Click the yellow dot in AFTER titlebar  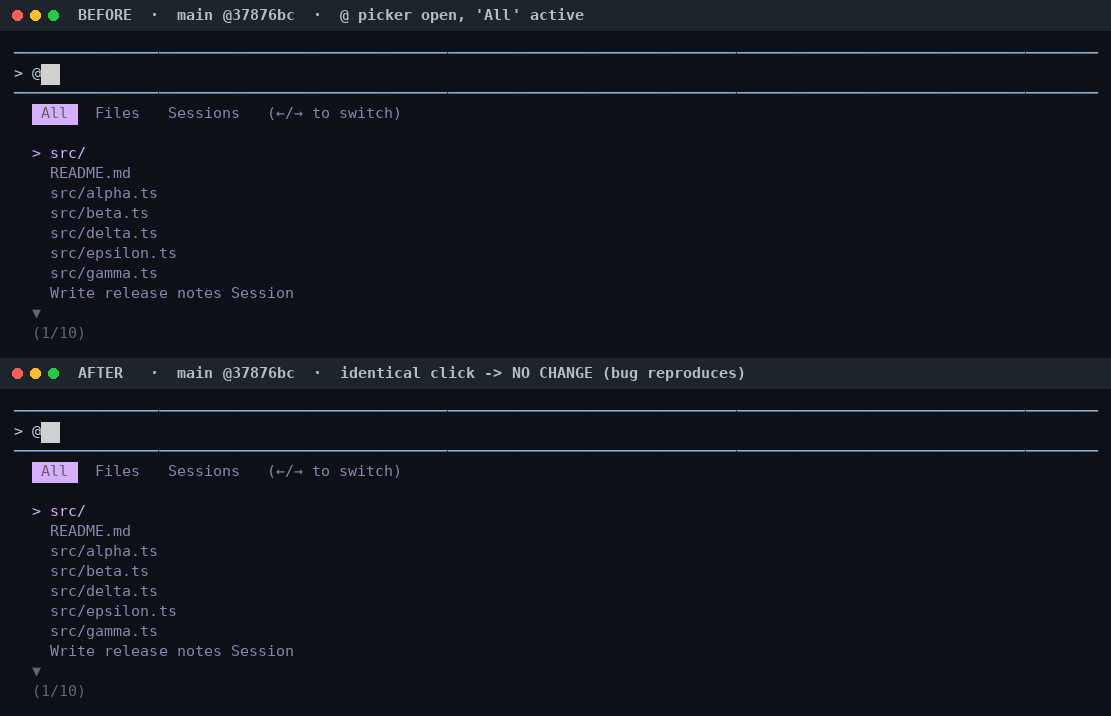click(x=35, y=373)
